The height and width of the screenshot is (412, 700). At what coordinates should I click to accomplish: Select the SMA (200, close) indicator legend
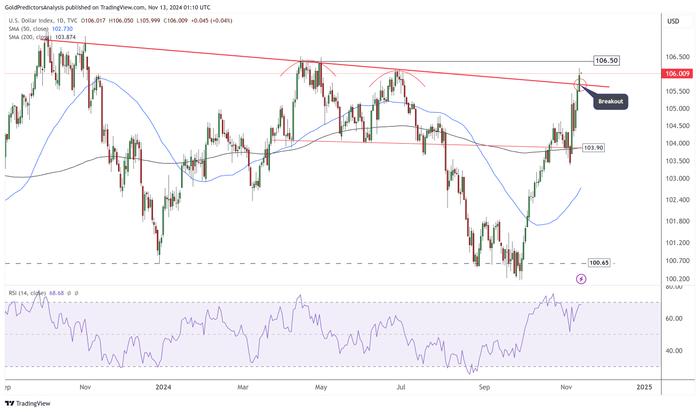pyautogui.click(x=41, y=37)
